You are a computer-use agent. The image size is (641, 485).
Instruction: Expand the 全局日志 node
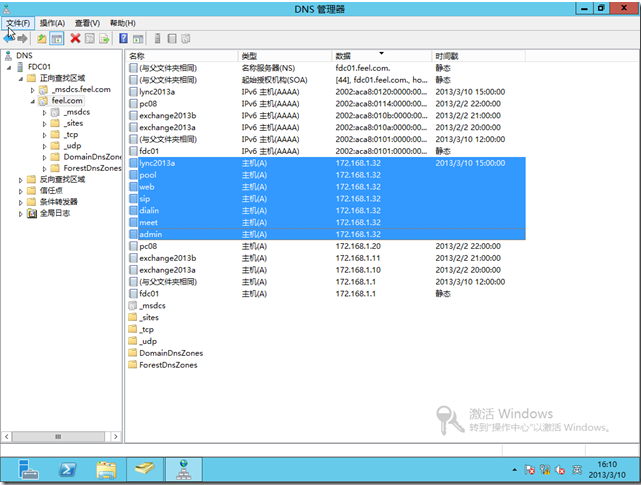[x=20, y=213]
